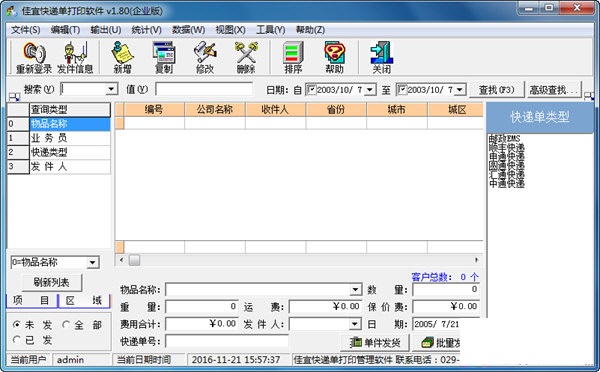Select 邮政EMS in express type list
600x372 pixels.
[504, 138]
